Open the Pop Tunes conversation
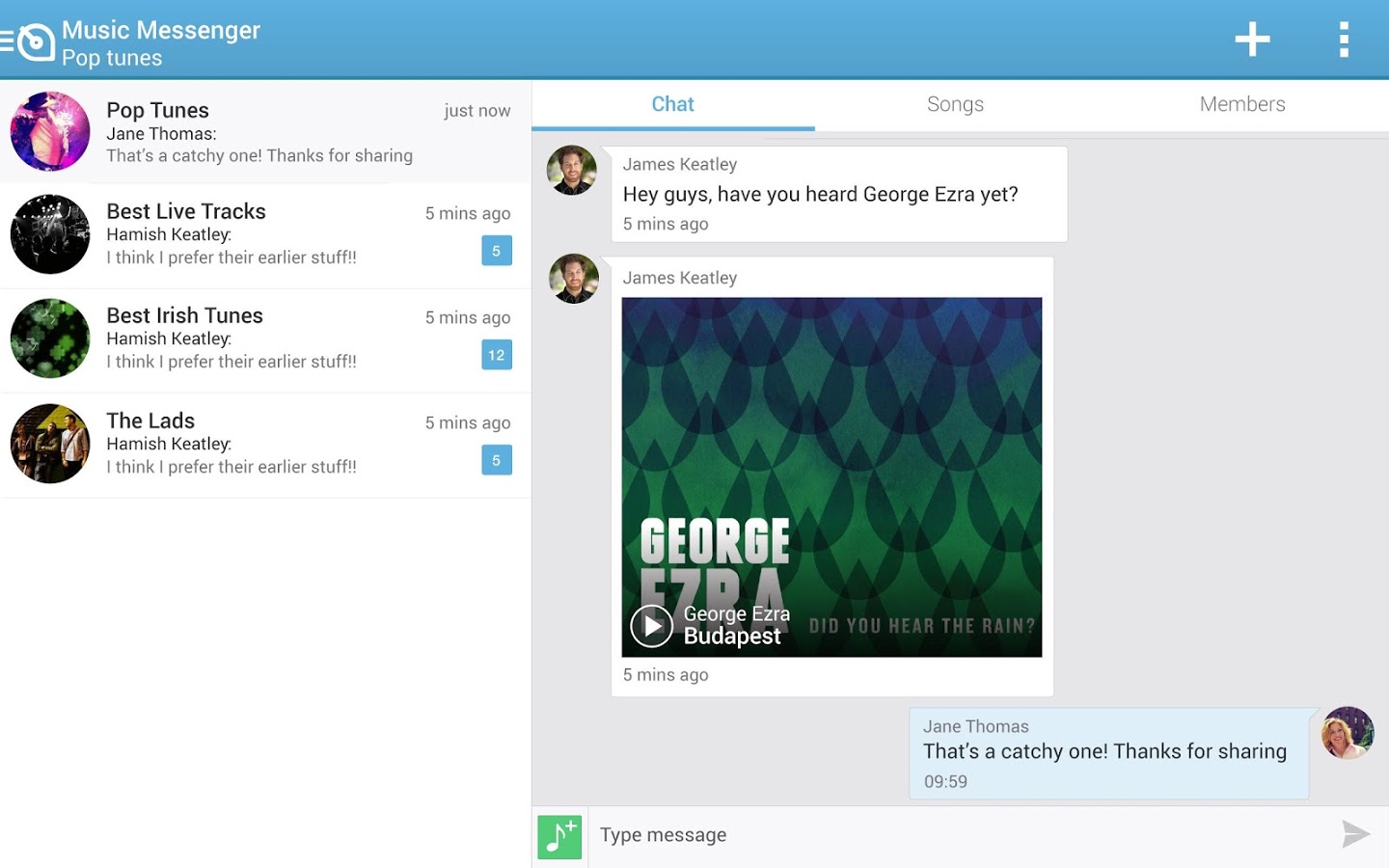Viewport: 1389px width, 868px height. pos(265,132)
